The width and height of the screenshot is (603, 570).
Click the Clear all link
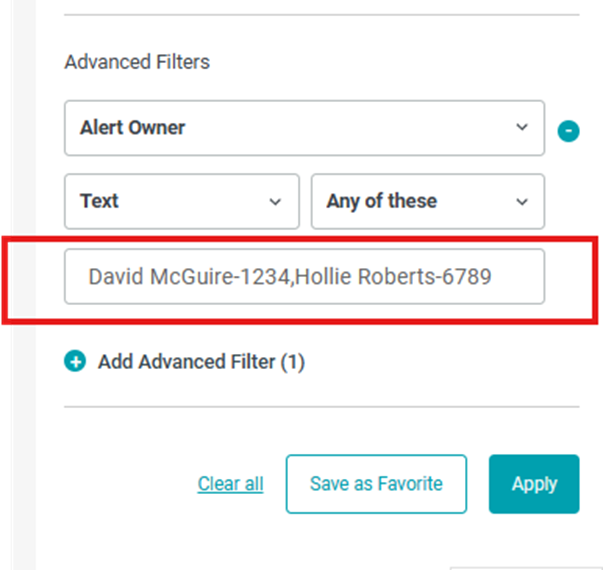[x=230, y=484]
